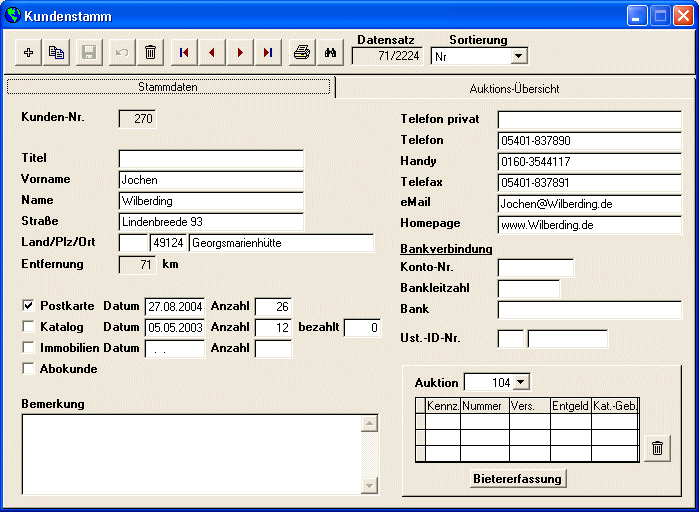Click the Kennz. column header

coord(443,406)
